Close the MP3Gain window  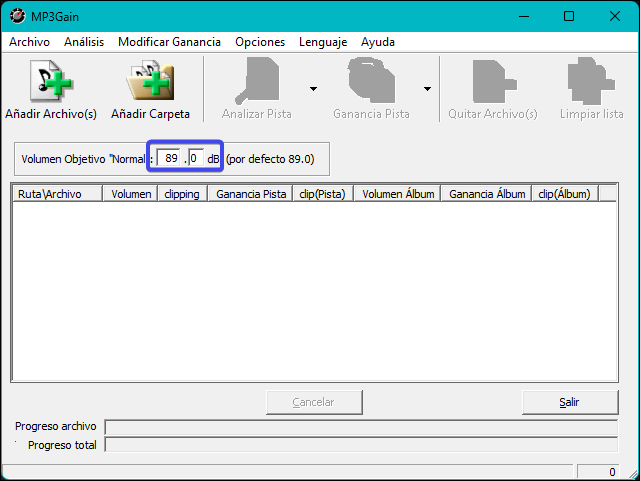click(615, 16)
